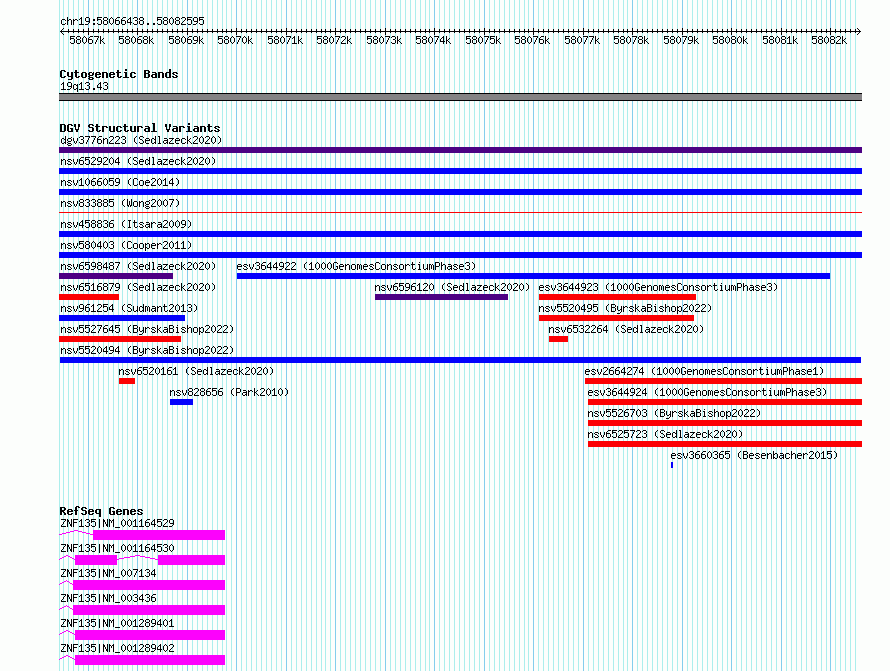The height and width of the screenshot is (671, 890).
Task: Open the esv2664274 1000GenomesConsortiumPhase1 label
Action: click(704, 371)
